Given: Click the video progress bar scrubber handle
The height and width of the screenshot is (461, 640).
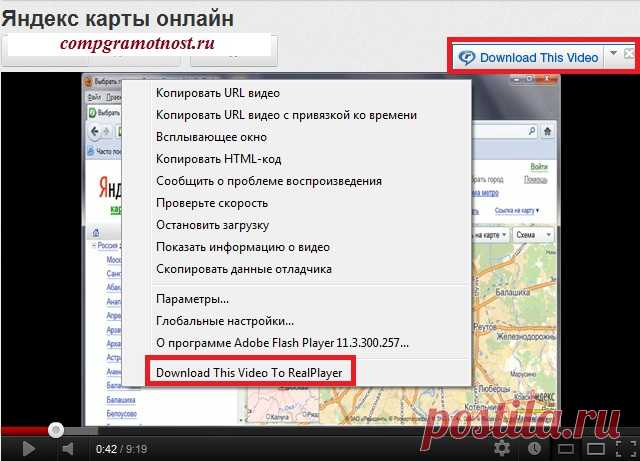Looking at the screenshot, I should coord(57,430).
